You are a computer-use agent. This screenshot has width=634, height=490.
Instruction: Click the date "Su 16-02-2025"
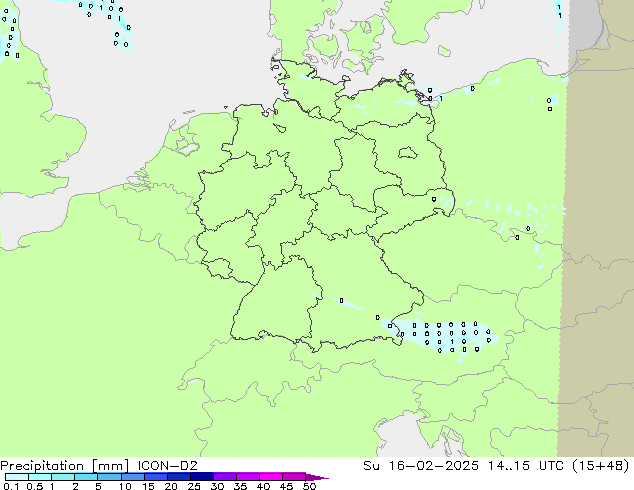[x=421, y=466]
